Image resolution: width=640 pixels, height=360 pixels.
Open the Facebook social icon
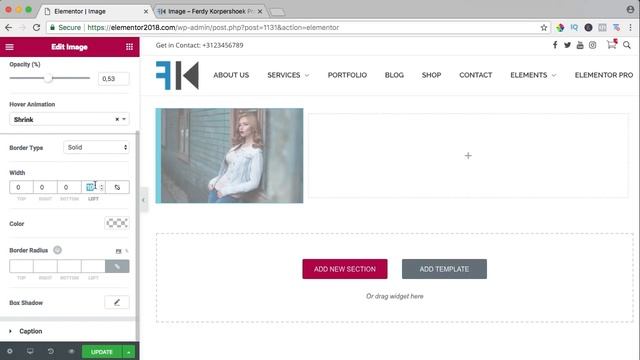(x=555, y=45)
